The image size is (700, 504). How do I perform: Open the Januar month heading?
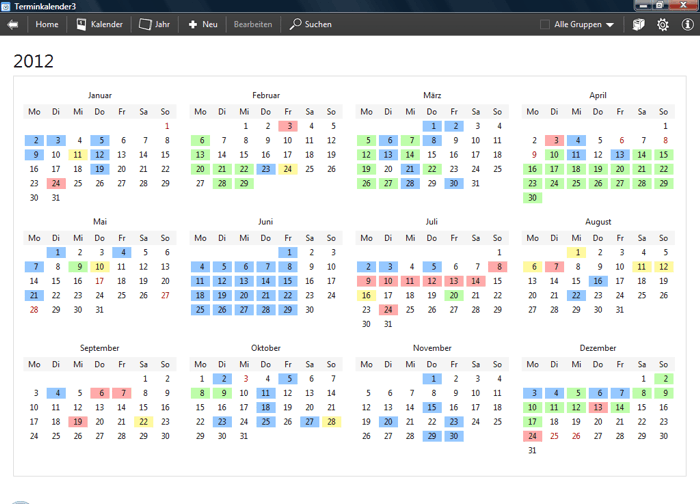click(x=100, y=95)
